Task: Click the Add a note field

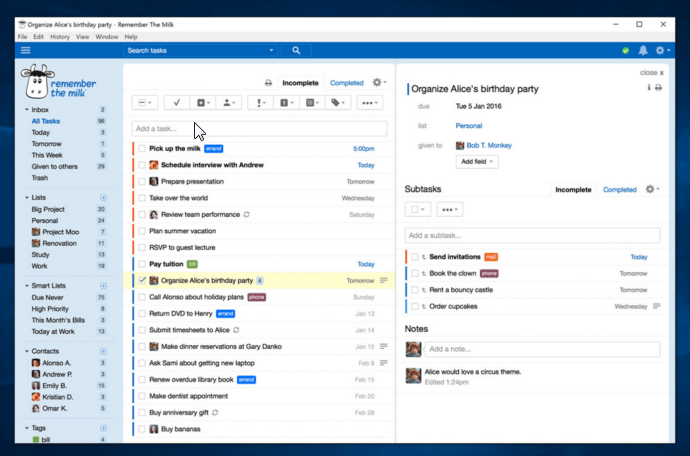Action: point(542,349)
